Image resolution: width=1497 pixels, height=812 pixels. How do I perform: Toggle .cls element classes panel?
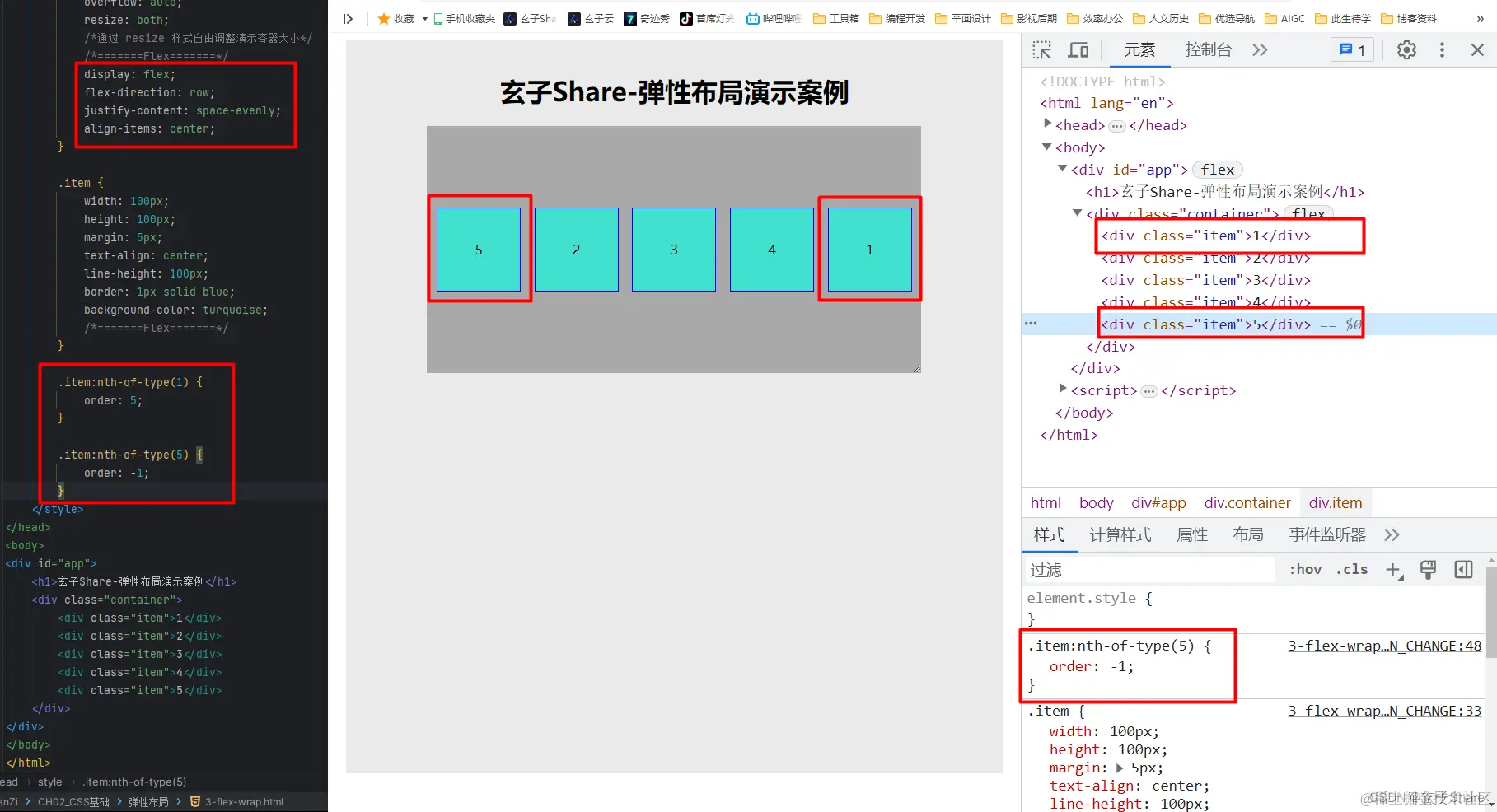pyautogui.click(x=1351, y=569)
